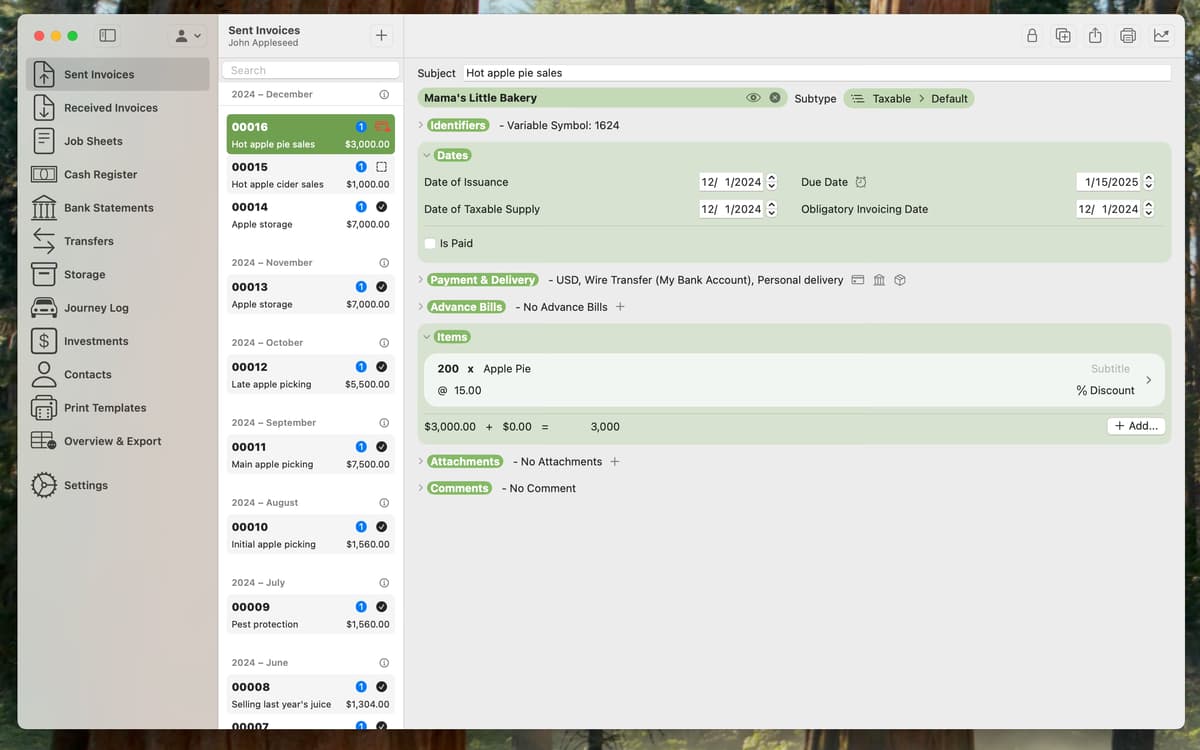The image size is (1200, 750).
Task: Clear the Mama's Little Bakery contact
Action: tap(775, 98)
